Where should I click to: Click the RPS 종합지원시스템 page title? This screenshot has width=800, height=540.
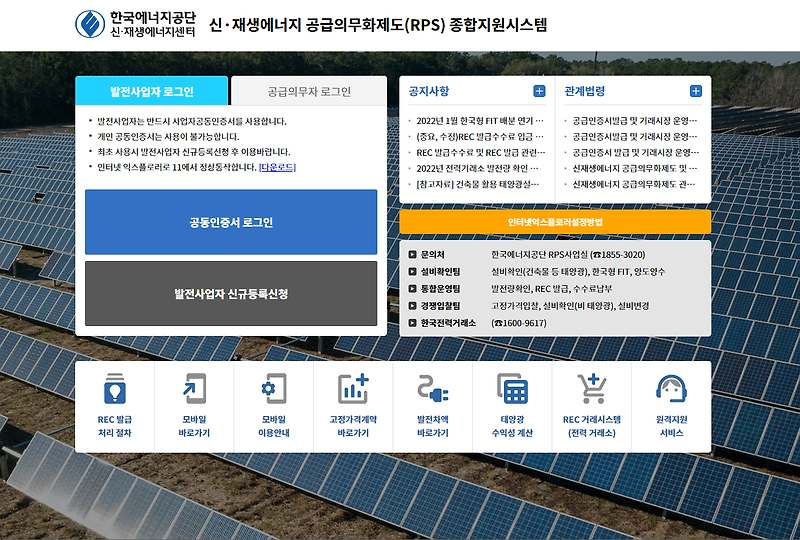pyautogui.click(x=378, y=24)
